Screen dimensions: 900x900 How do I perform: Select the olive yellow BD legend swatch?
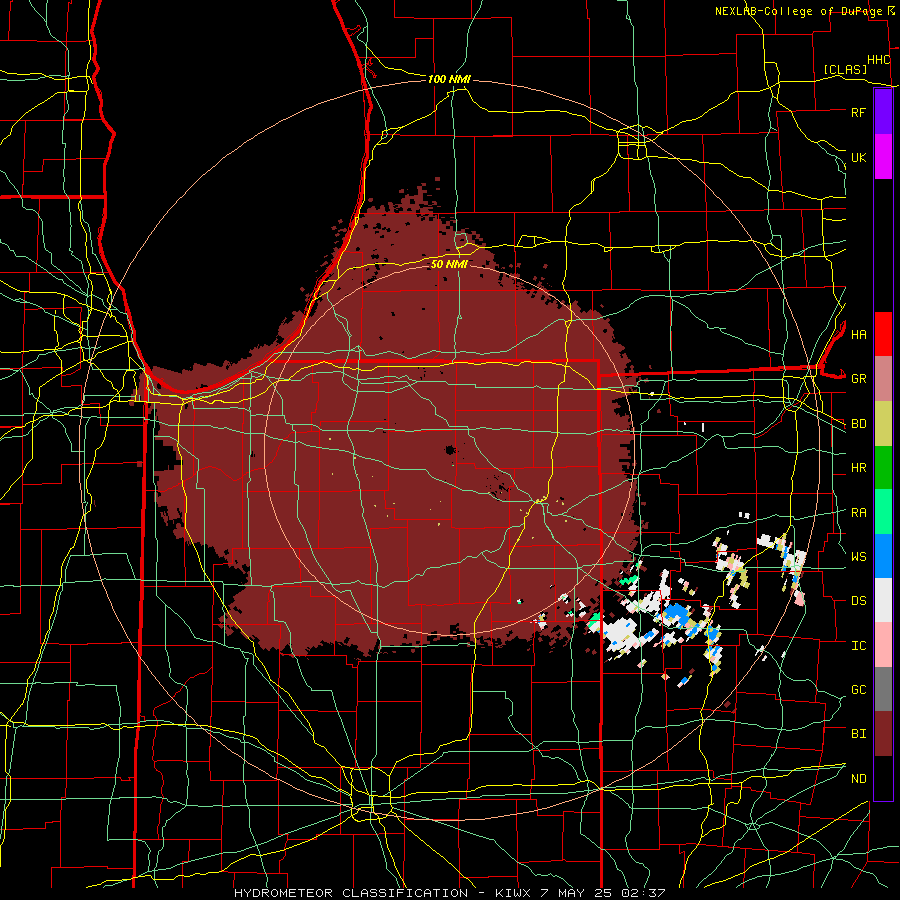pyautogui.click(x=883, y=424)
